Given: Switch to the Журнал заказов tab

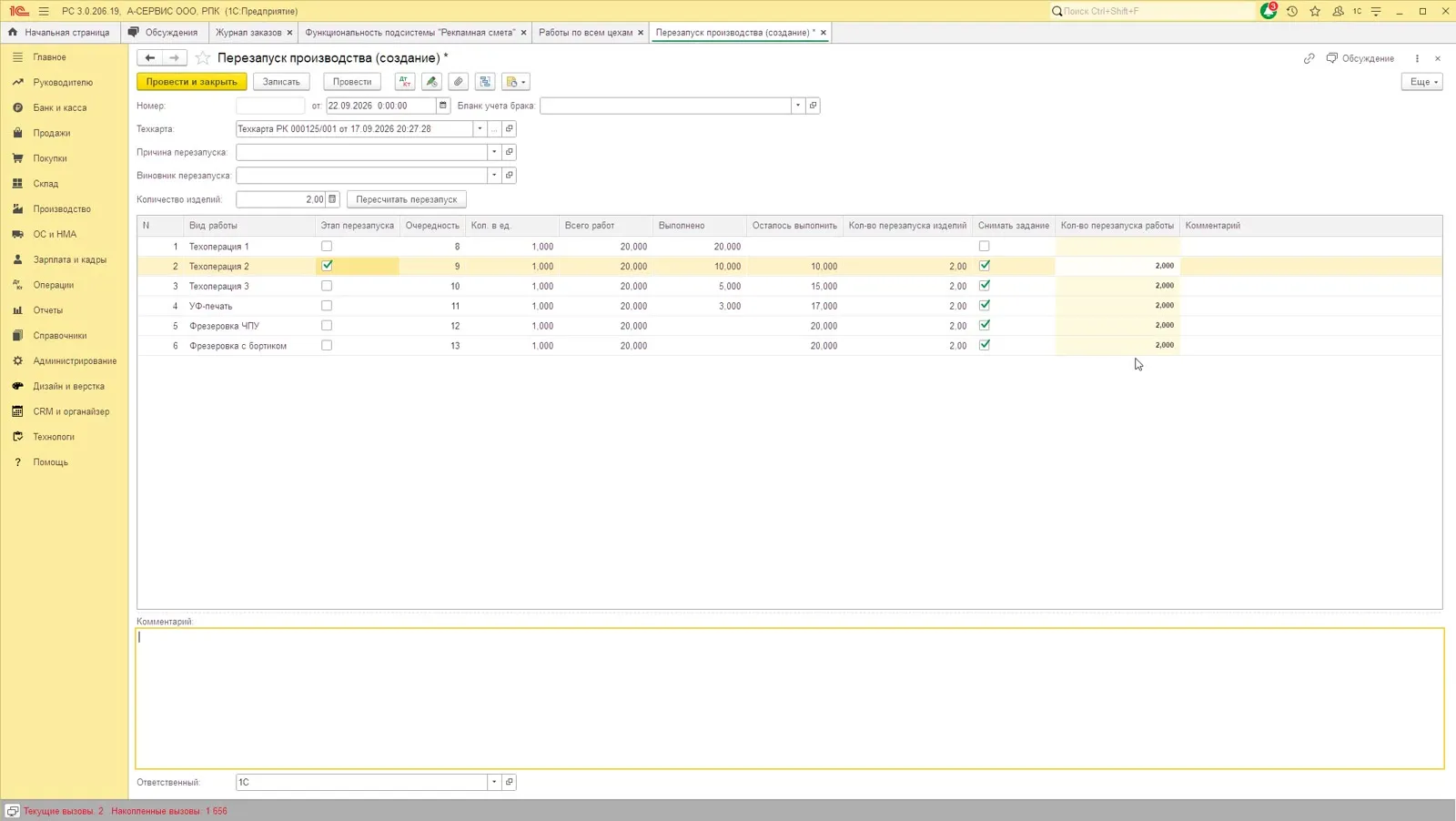Looking at the screenshot, I should (248, 32).
